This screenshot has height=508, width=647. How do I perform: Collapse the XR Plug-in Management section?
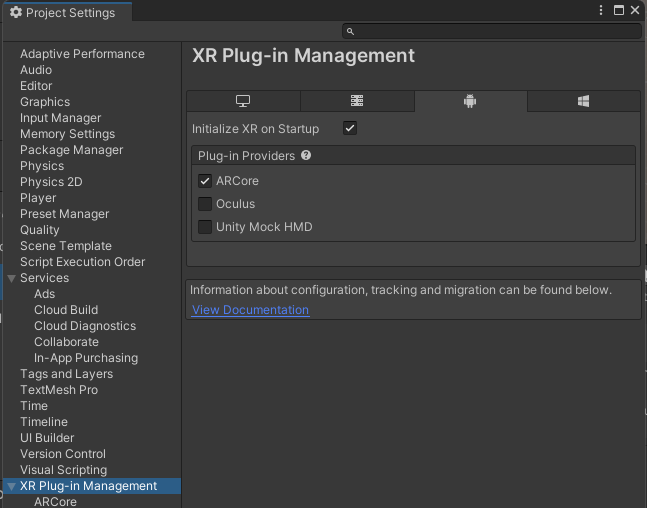[12, 487]
